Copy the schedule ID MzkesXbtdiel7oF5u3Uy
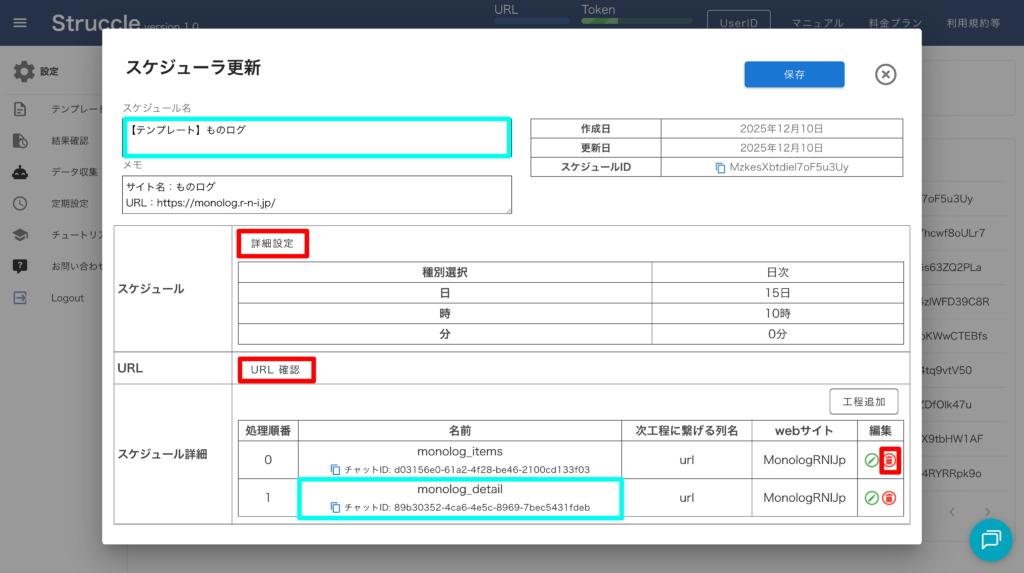This screenshot has width=1024, height=573. (720, 168)
